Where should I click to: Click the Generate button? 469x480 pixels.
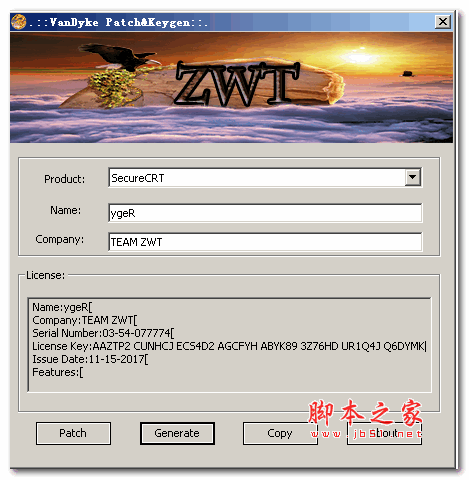click(x=177, y=433)
